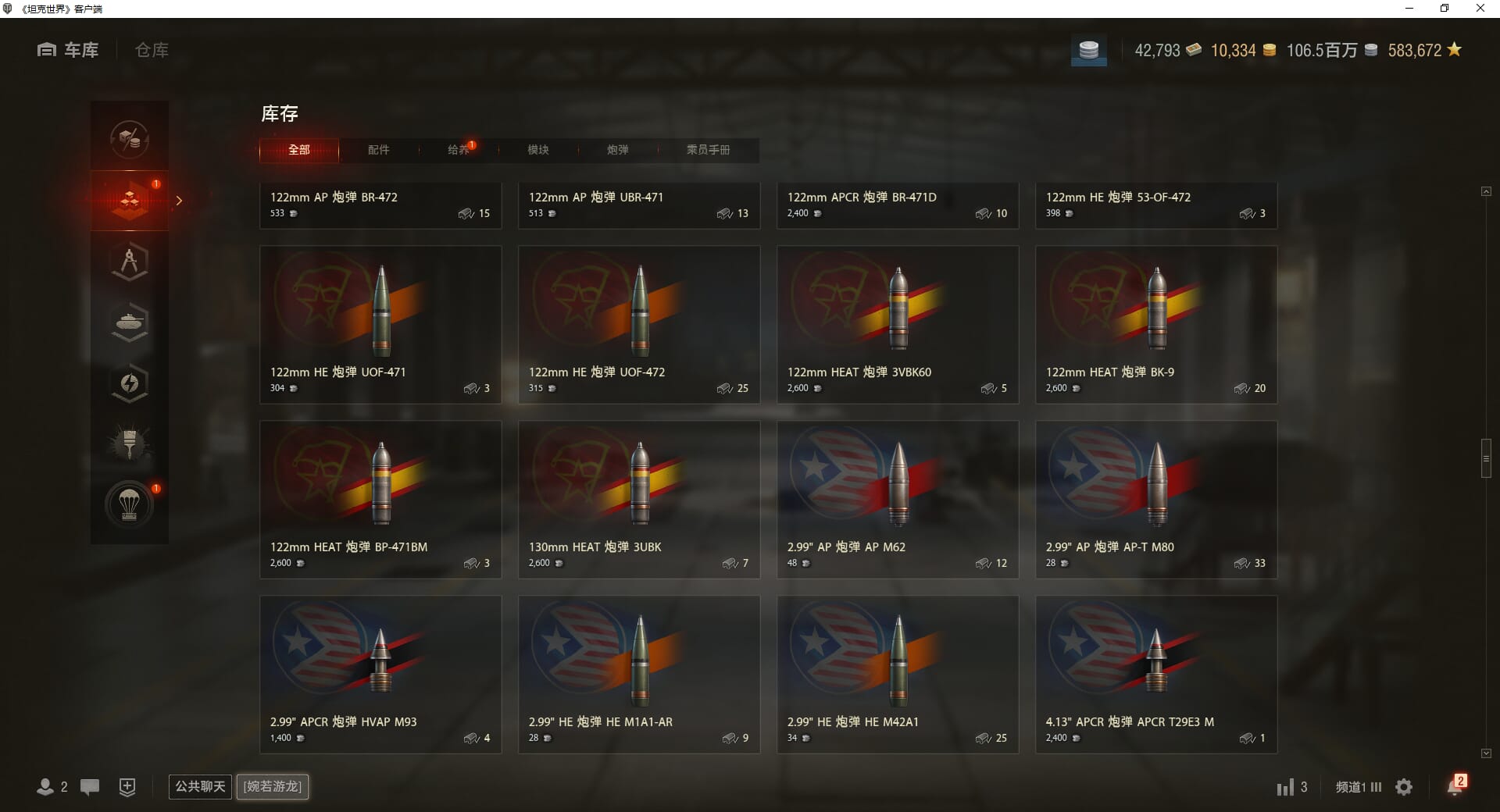Select the tank vehicles sidebar icon
This screenshot has width=1500, height=812.
point(130,322)
